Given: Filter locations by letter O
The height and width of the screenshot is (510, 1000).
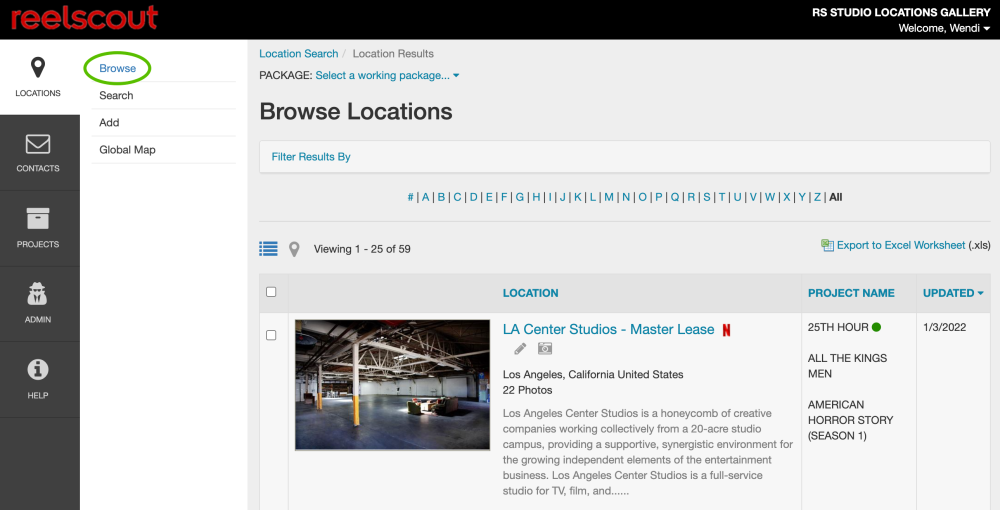Looking at the screenshot, I should click(x=643, y=197).
